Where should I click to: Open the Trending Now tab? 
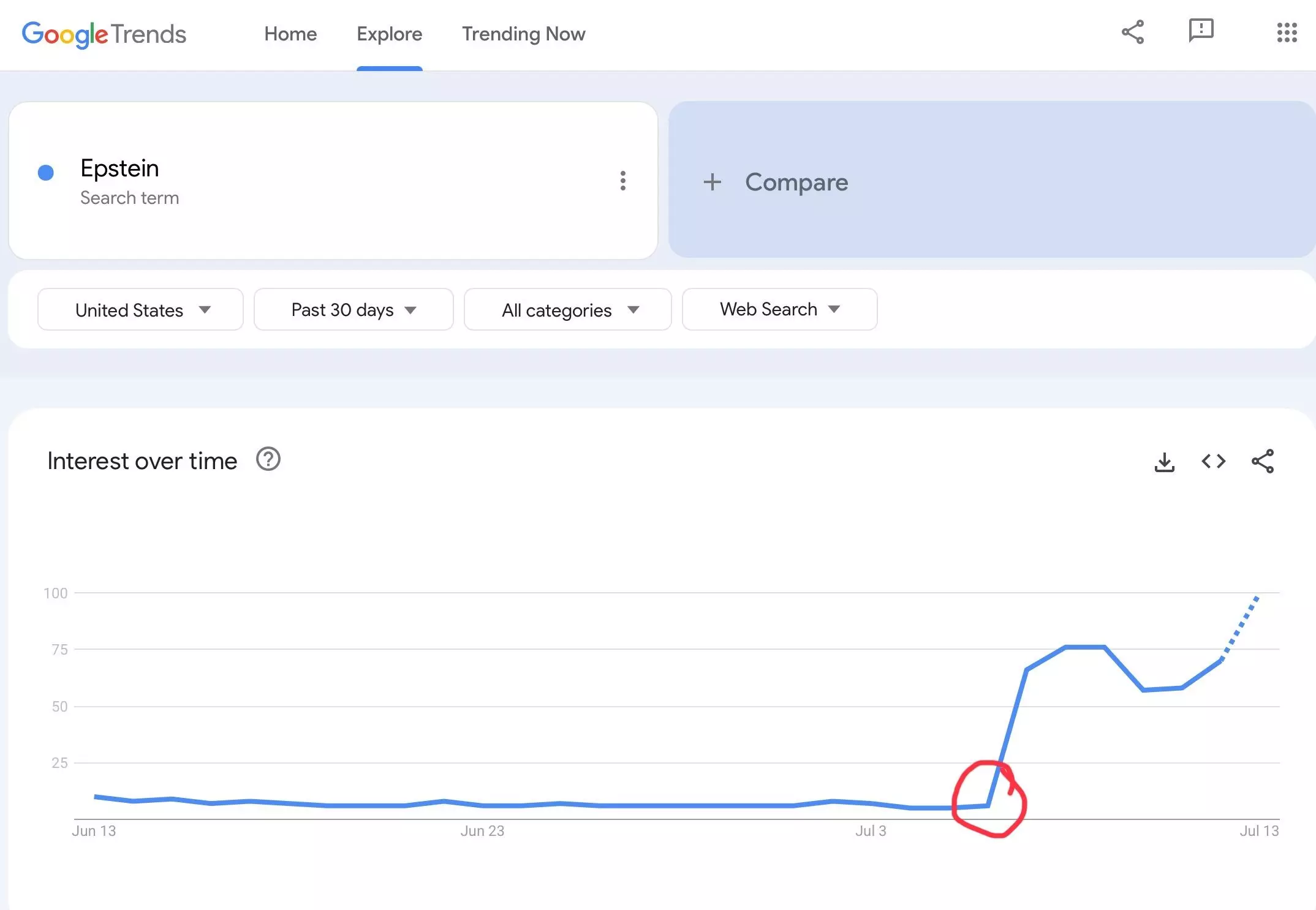523,34
